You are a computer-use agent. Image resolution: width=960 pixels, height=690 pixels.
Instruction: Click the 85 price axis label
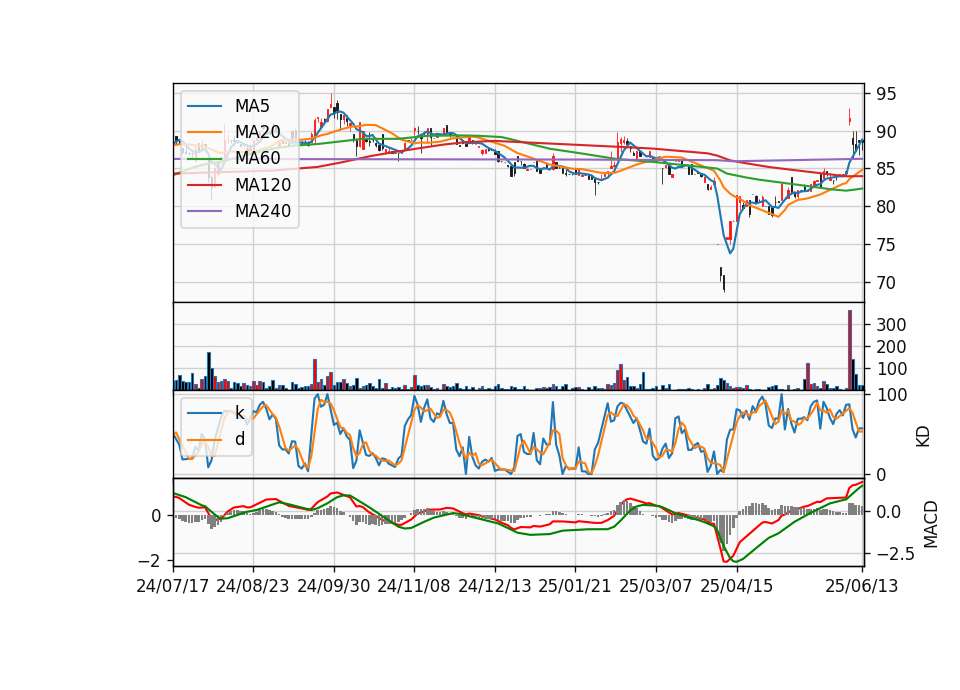(886, 169)
